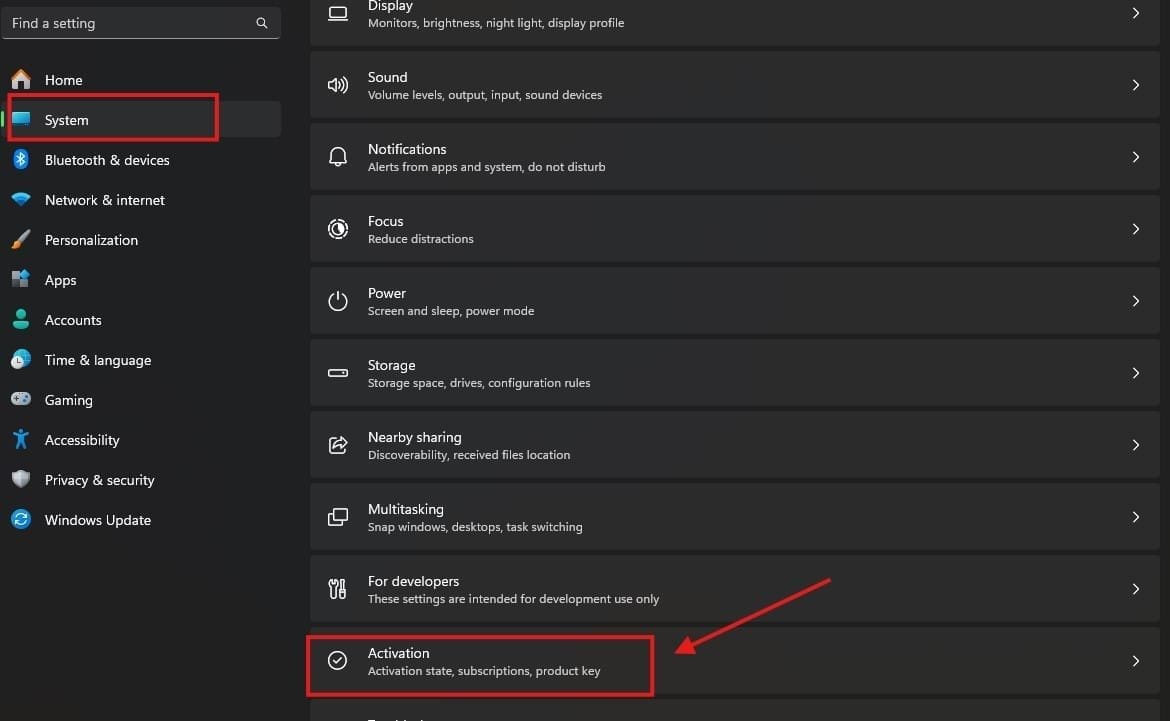
Task: Open the Sound settings title
Action: coord(387,77)
